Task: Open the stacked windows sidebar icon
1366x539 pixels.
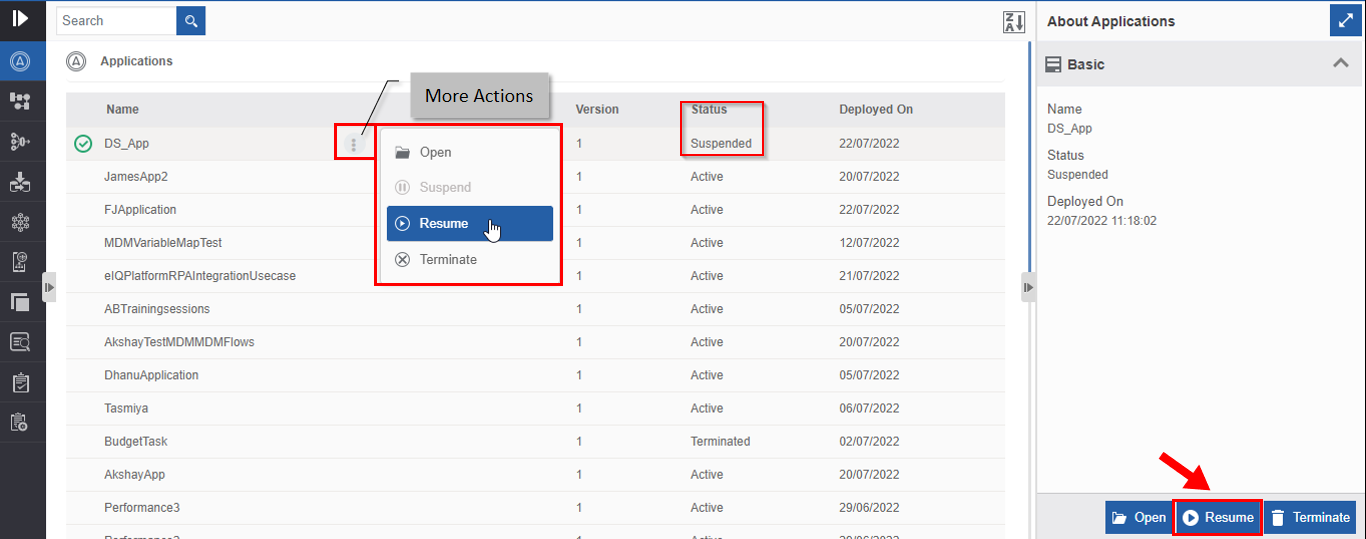Action: (x=20, y=302)
